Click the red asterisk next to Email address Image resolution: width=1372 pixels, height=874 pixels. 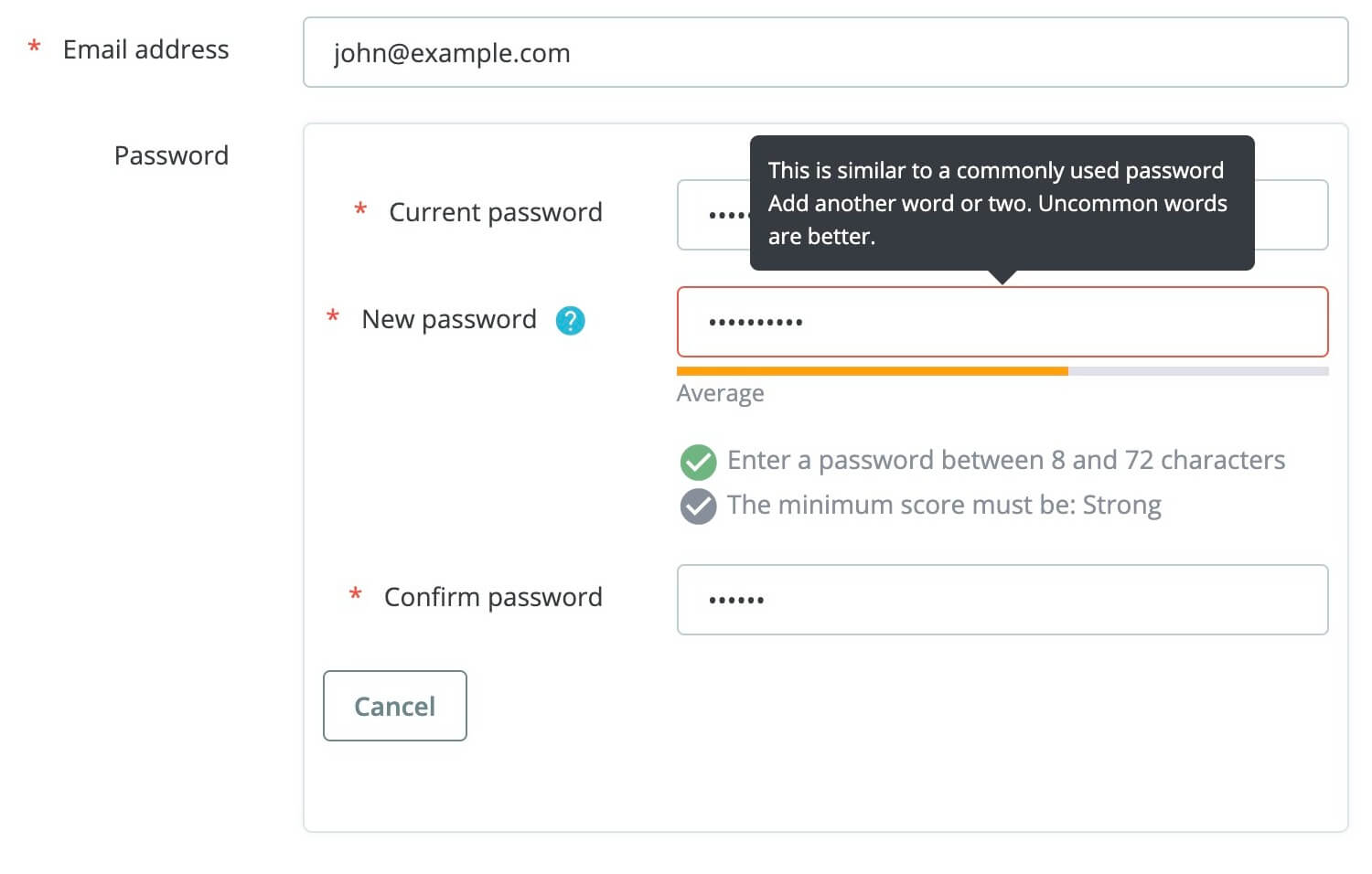[x=34, y=47]
